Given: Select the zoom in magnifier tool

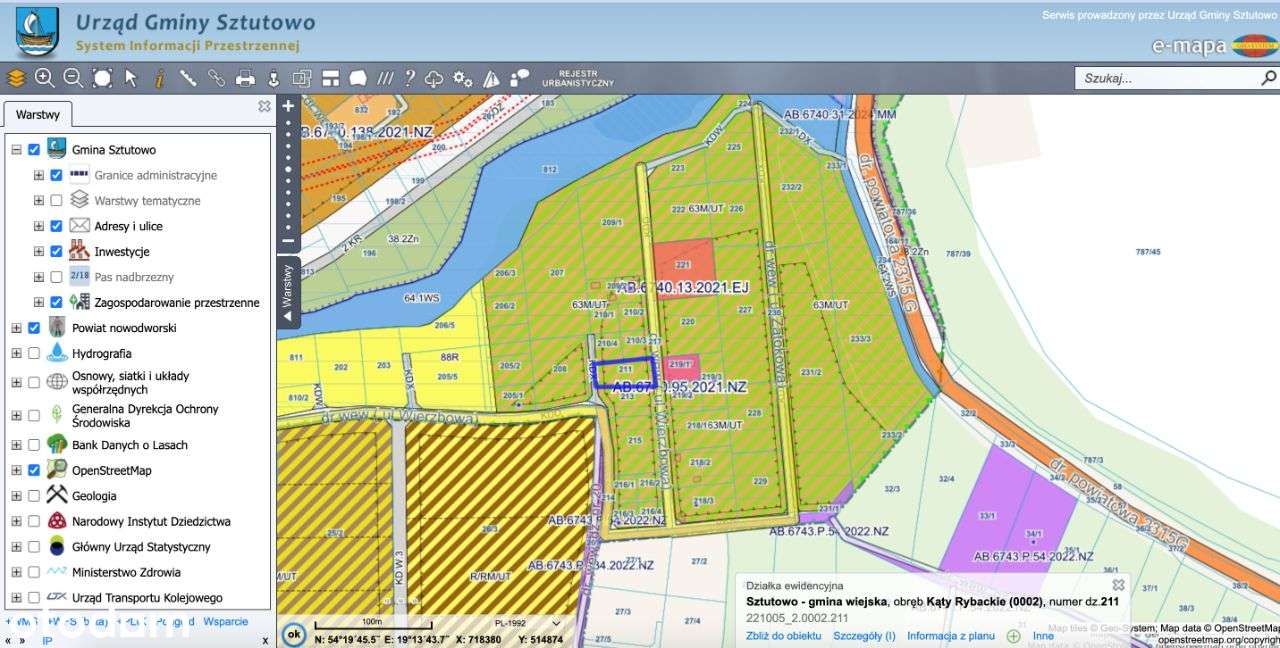Looking at the screenshot, I should point(44,78).
